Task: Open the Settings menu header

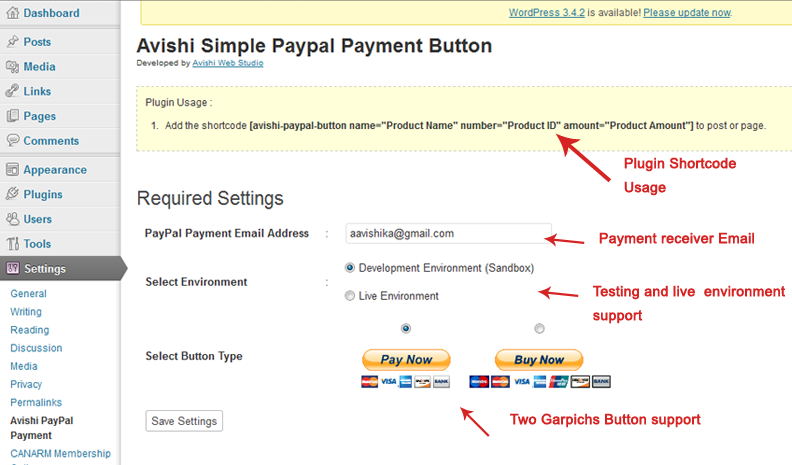Action: [x=61, y=269]
